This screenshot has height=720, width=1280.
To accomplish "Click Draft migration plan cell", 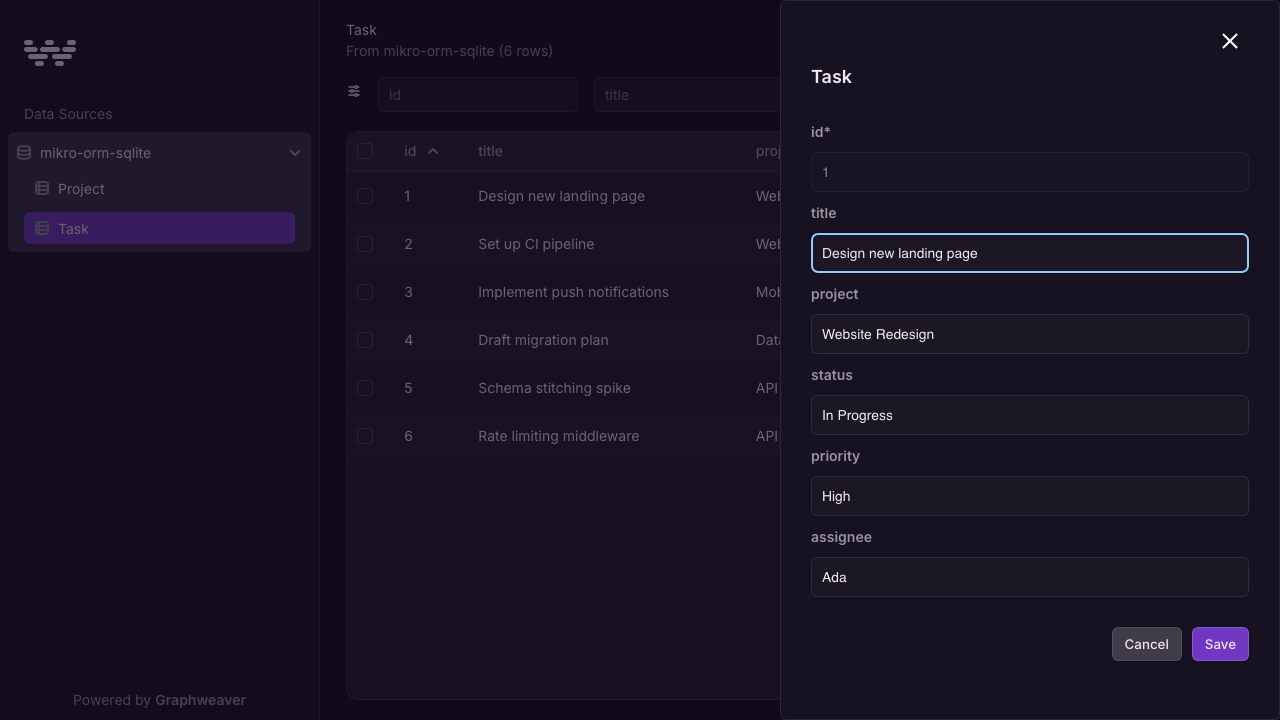I will [x=543, y=340].
